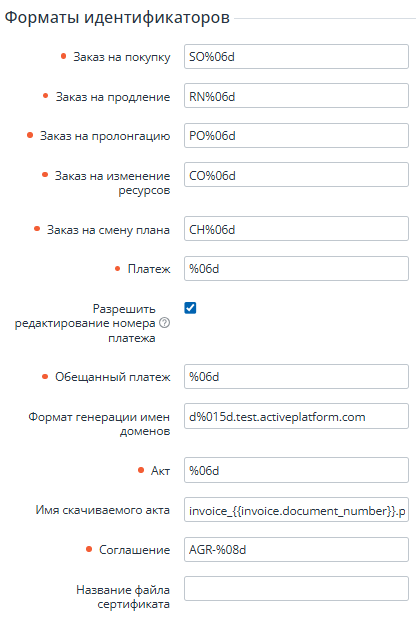Focus the Акт identifier format field
The image size is (416, 622).
coord(296,470)
